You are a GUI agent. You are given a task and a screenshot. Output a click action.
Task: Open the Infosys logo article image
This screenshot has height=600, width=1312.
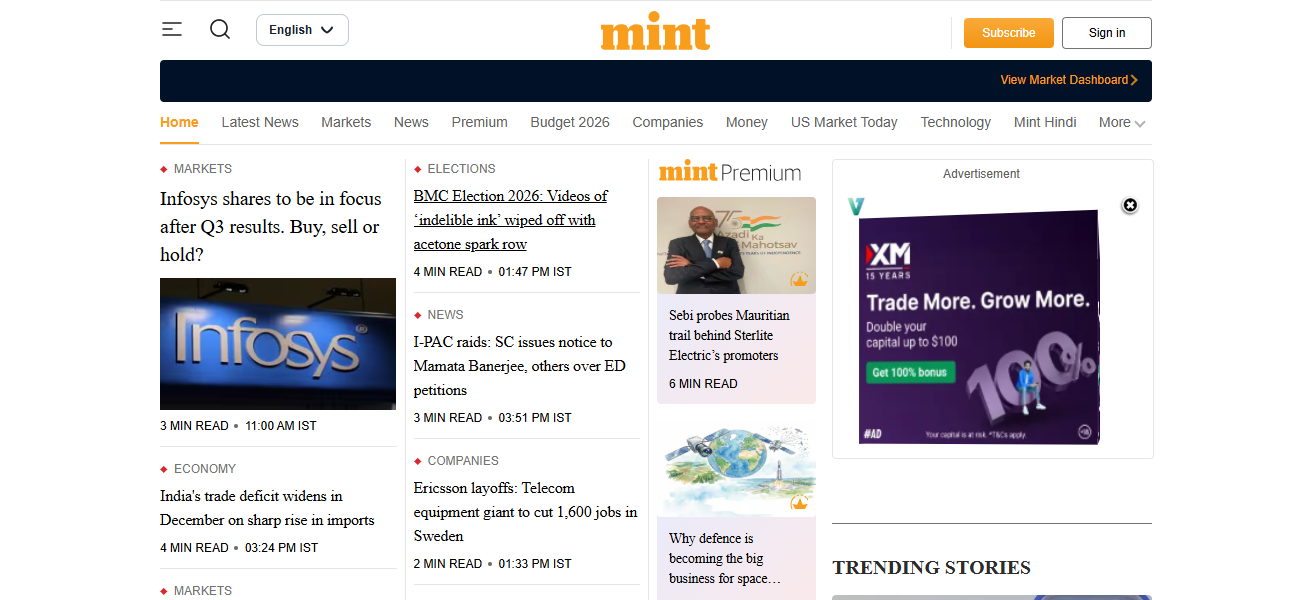[278, 344]
